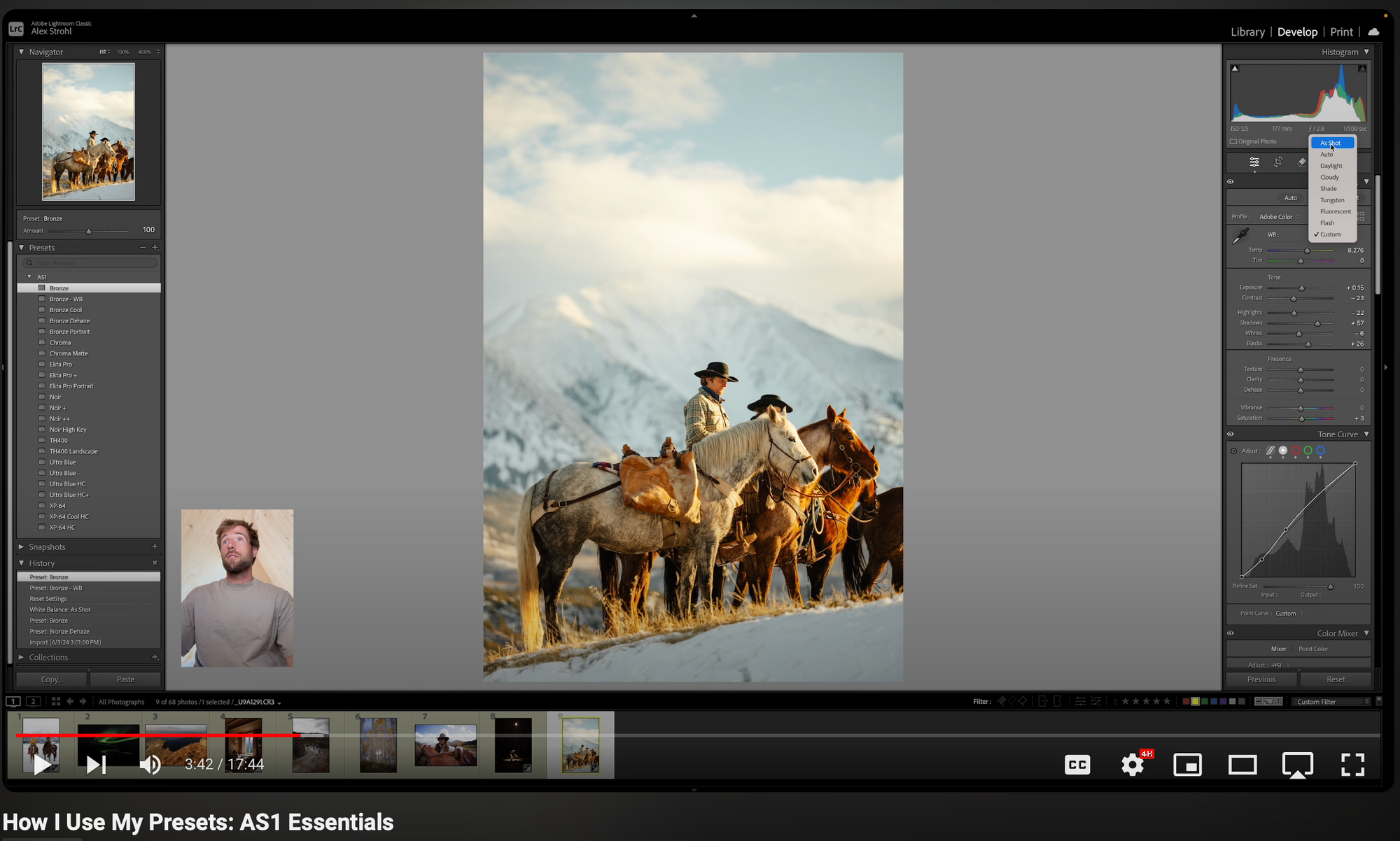Select the white balance eyedropper tool
This screenshot has height=841, width=1400.
[x=1240, y=236]
